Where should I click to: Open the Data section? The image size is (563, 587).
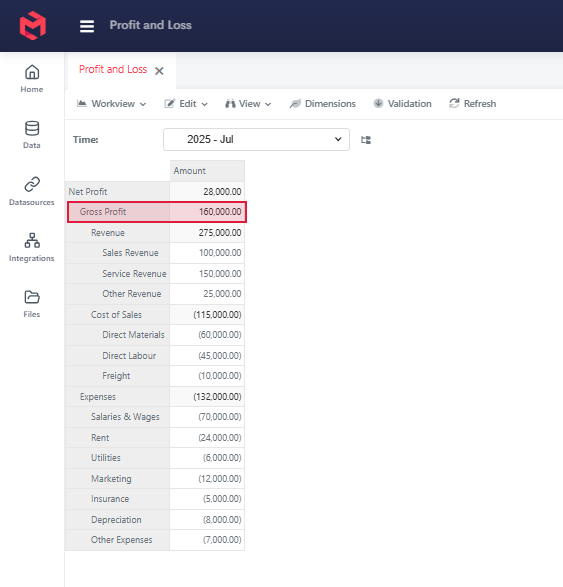[x=32, y=135]
